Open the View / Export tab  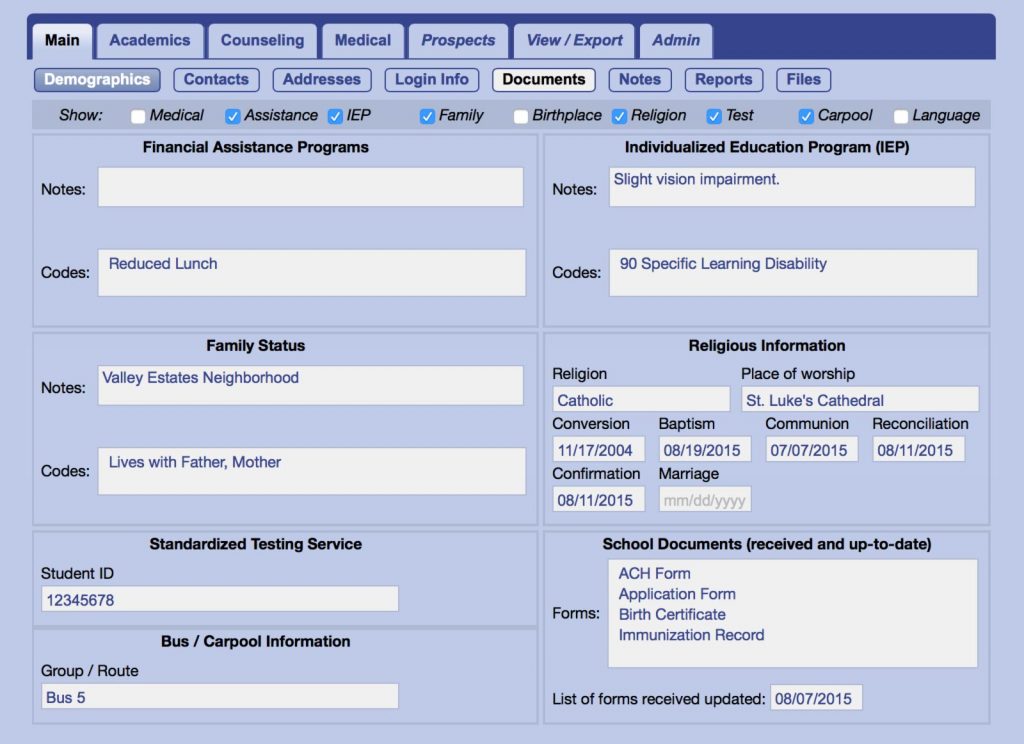pyautogui.click(x=573, y=40)
